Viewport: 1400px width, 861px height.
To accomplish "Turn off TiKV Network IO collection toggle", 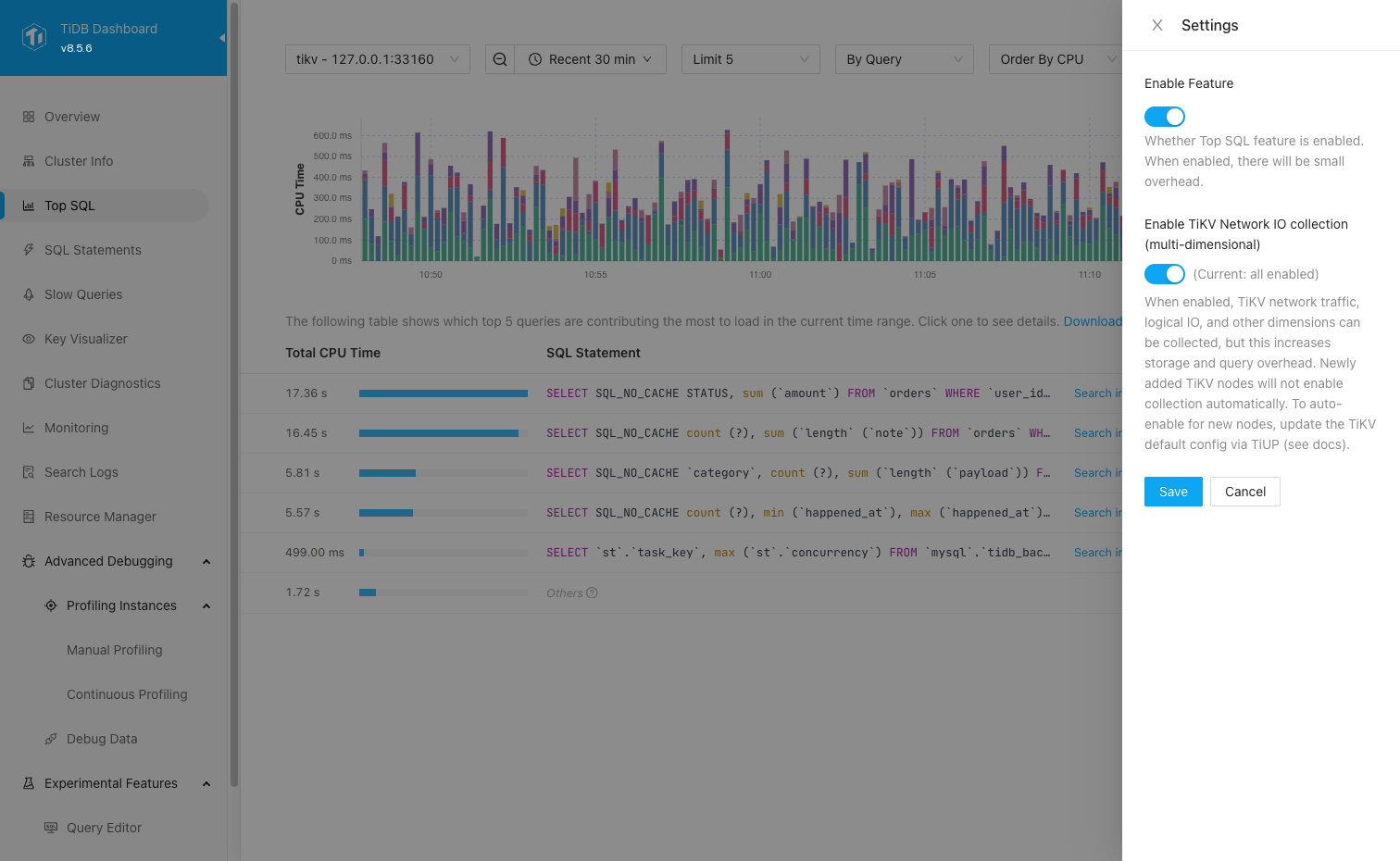I will click(x=1164, y=274).
